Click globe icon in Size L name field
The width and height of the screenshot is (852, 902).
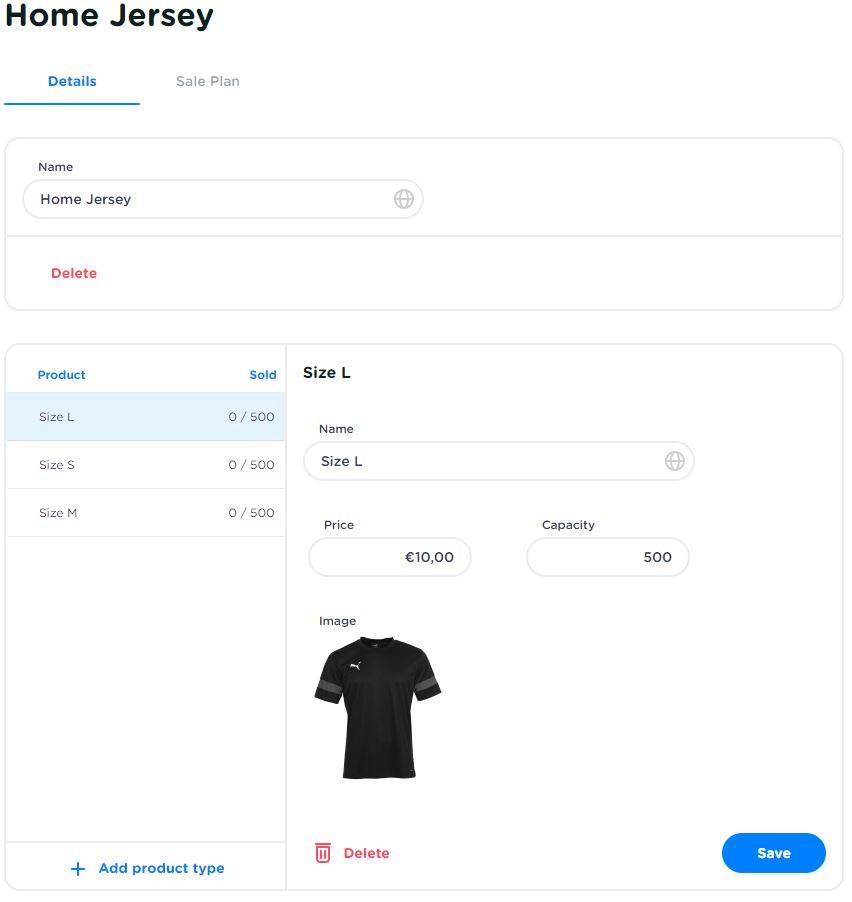(x=675, y=461)
